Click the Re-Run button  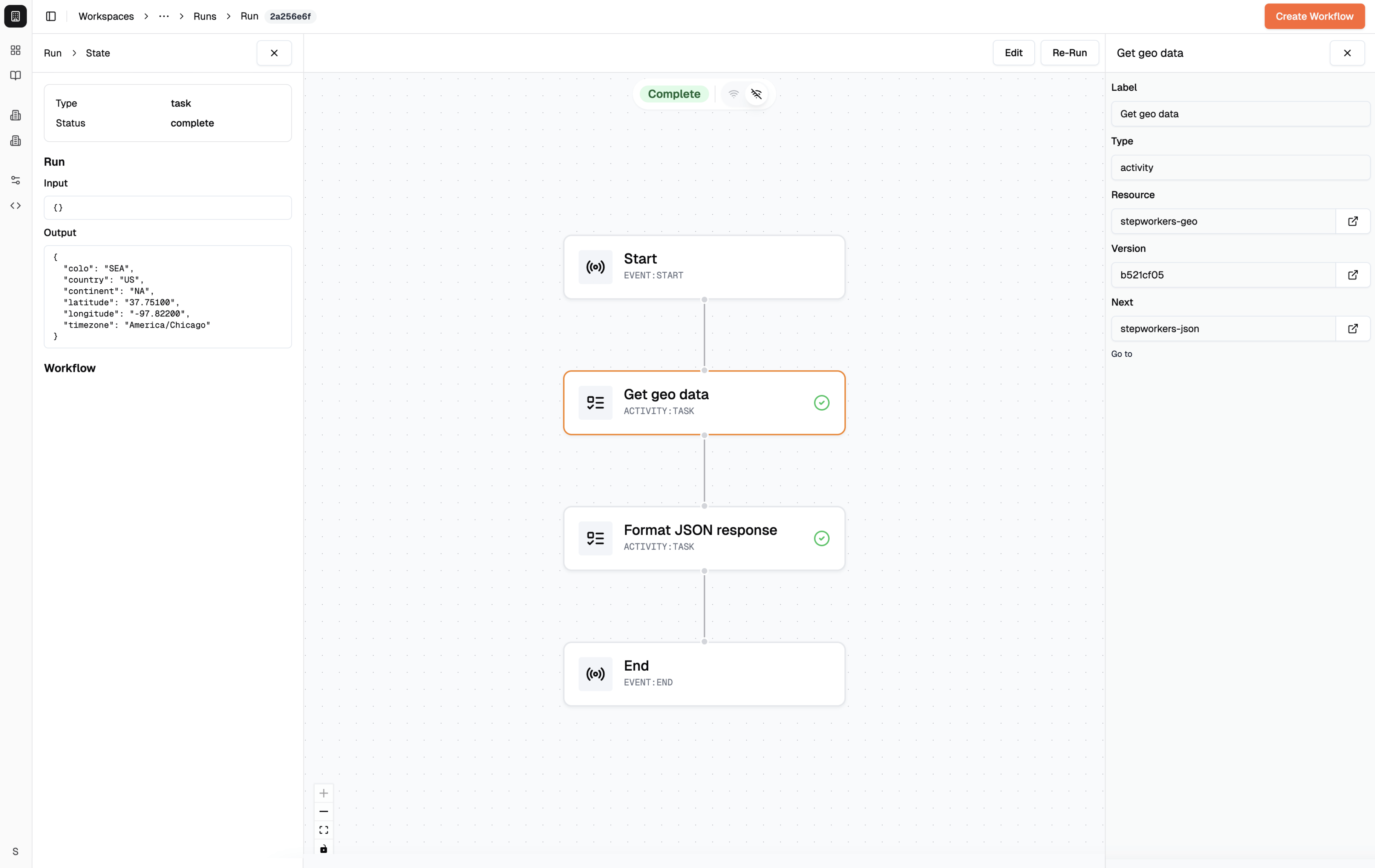pyautogui.click(x=1069, y=52)
